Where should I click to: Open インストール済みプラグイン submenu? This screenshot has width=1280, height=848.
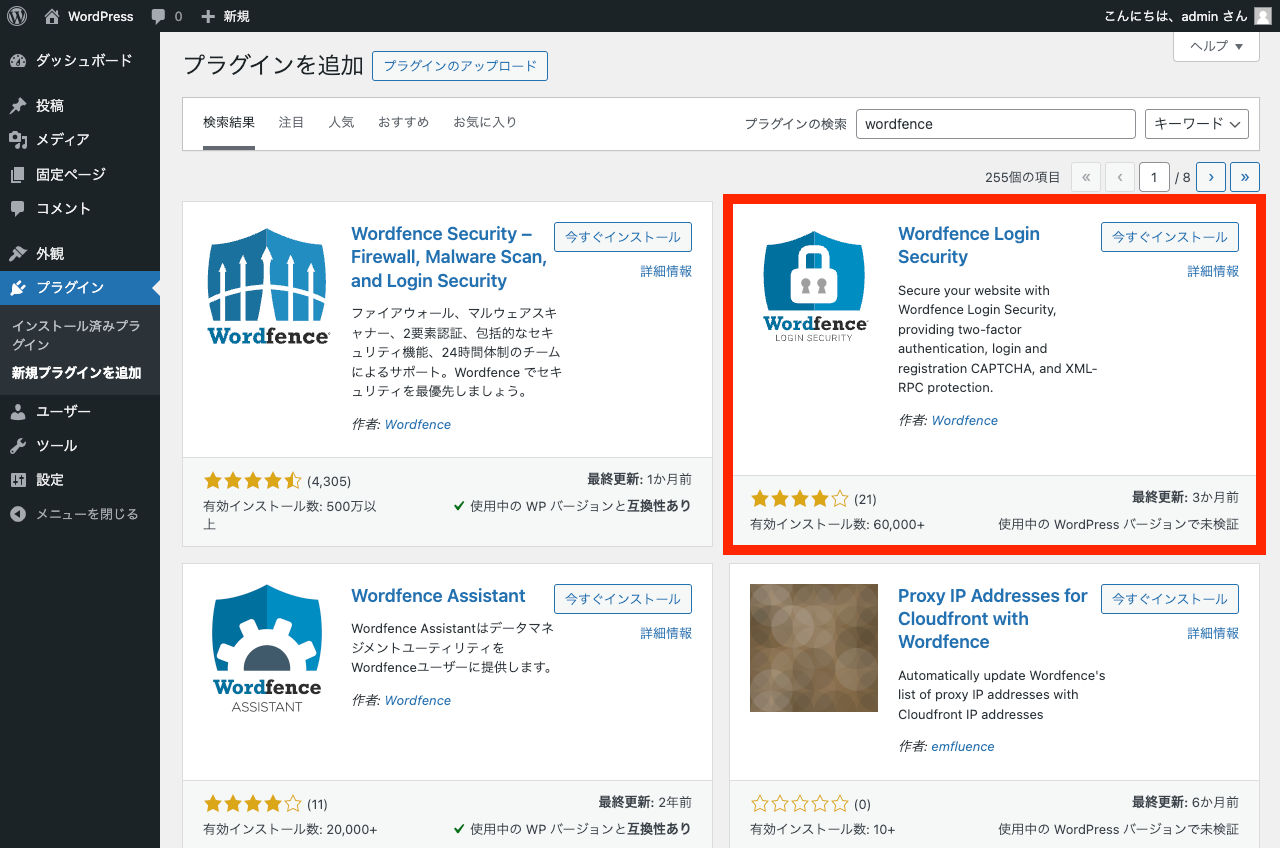pos(76,335)
